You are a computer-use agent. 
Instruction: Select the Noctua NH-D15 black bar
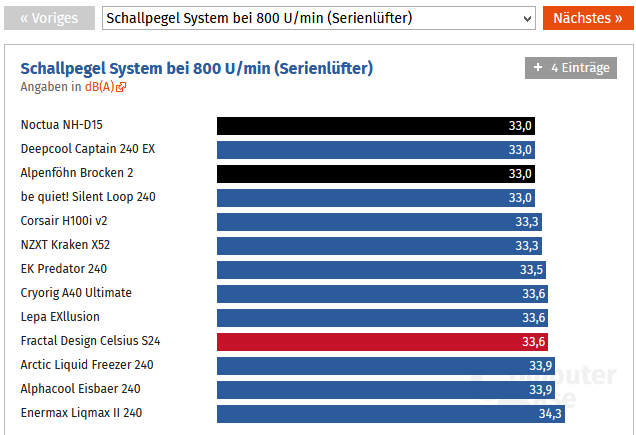376,126
